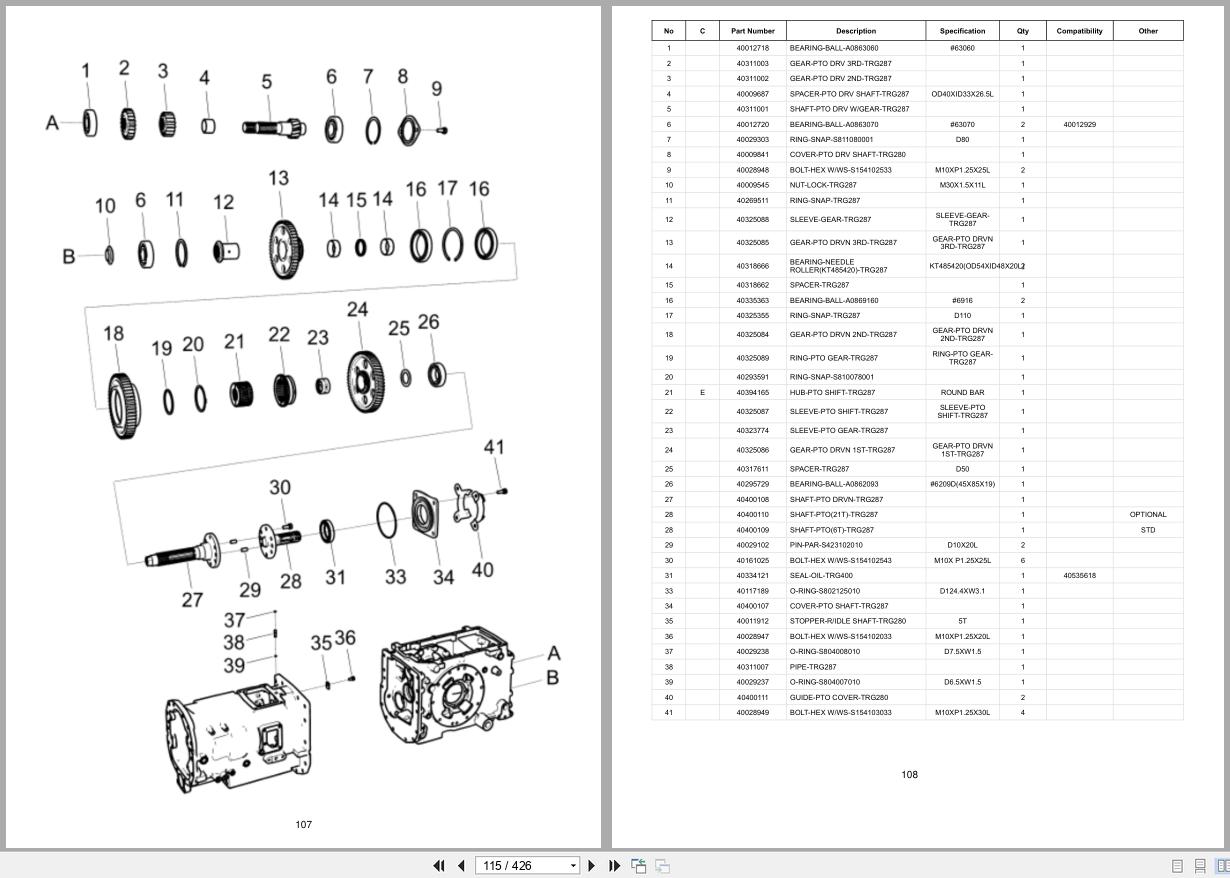
Task: Click the Other column header
Action: pyautogui.click(x=1148, y=31)
